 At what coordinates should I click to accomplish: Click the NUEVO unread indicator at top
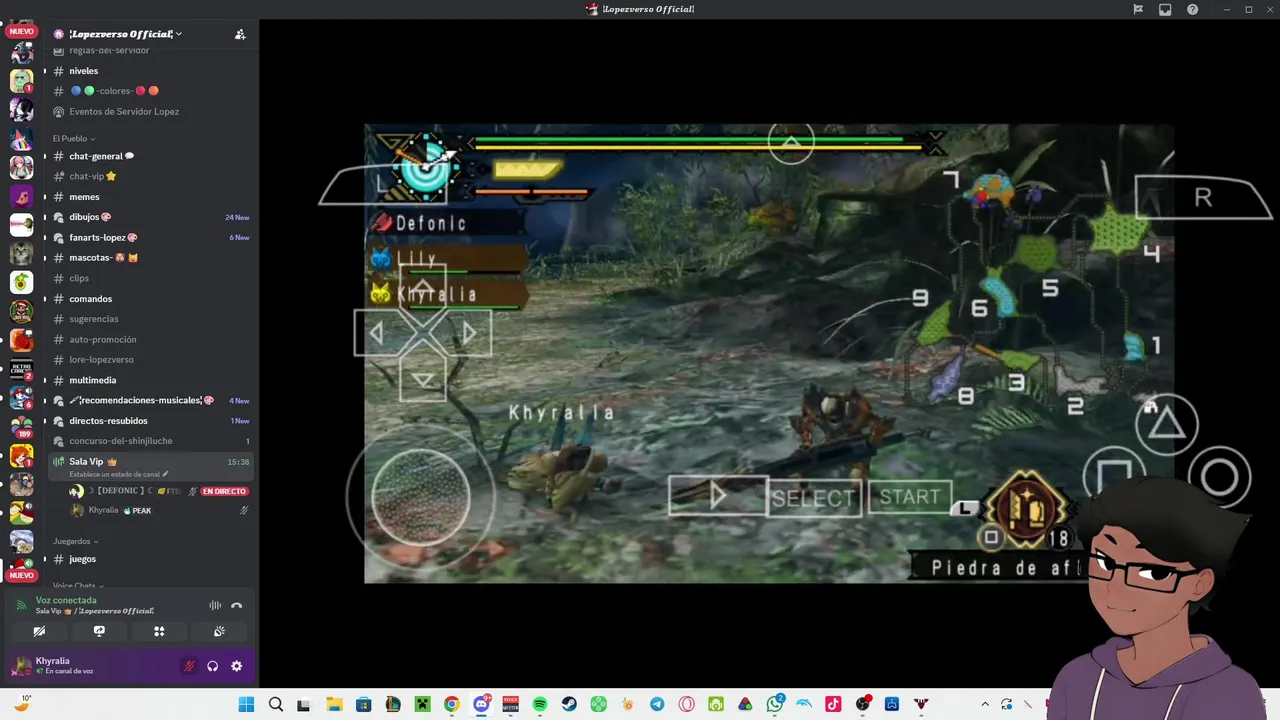pos(21,32)
